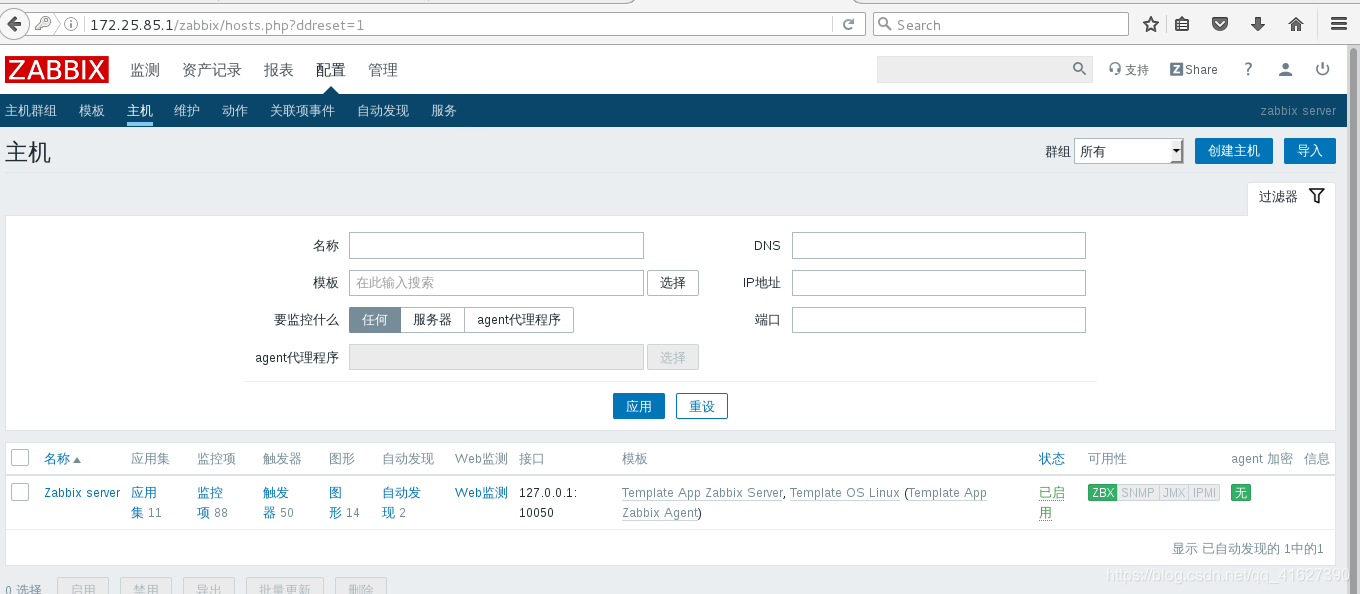Open Template OS Linux link
The height and width of the screenshot is (594, 1360).
click(845, 493)
